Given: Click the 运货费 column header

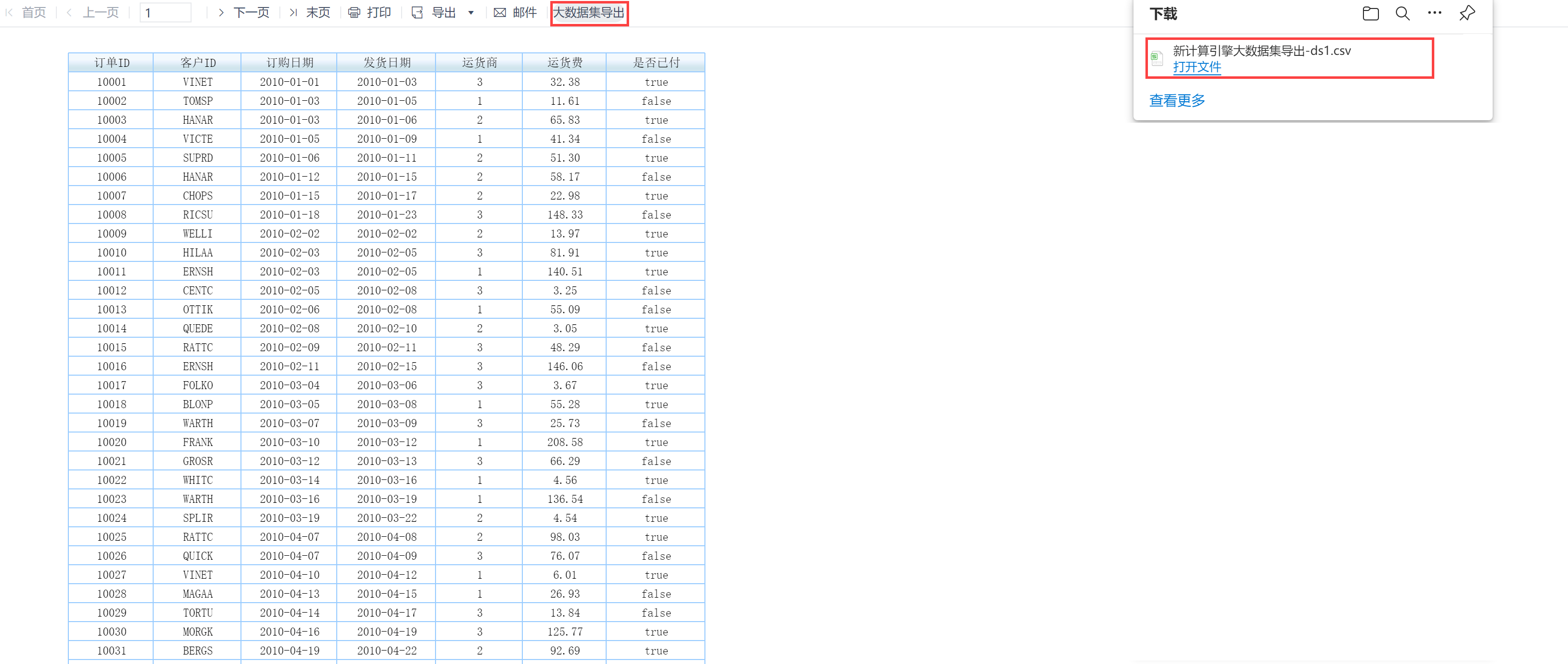Looking at the screenshot, I should click(x=564, y=63).
